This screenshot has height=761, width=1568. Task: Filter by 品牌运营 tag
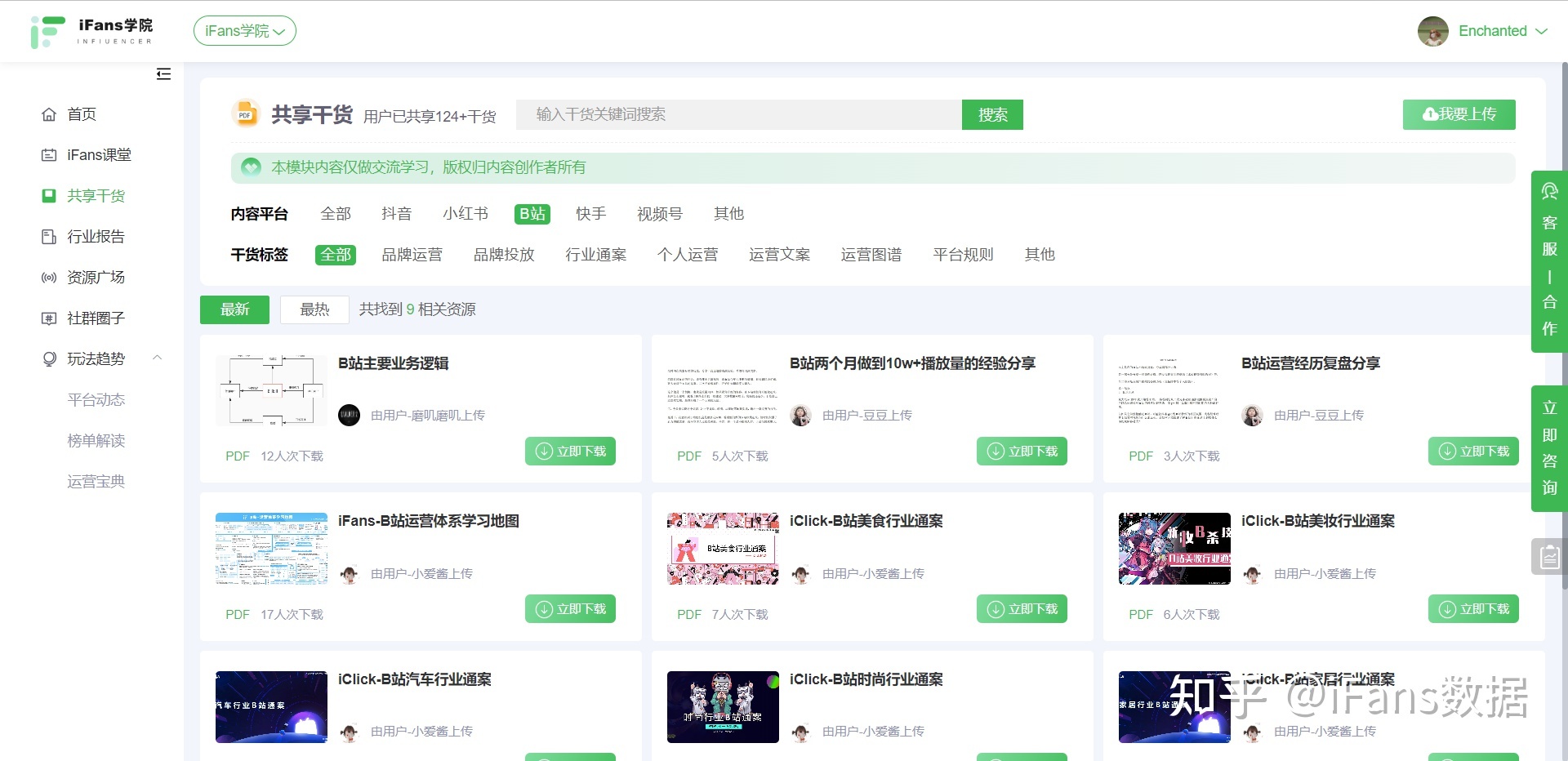click(412, 255)
